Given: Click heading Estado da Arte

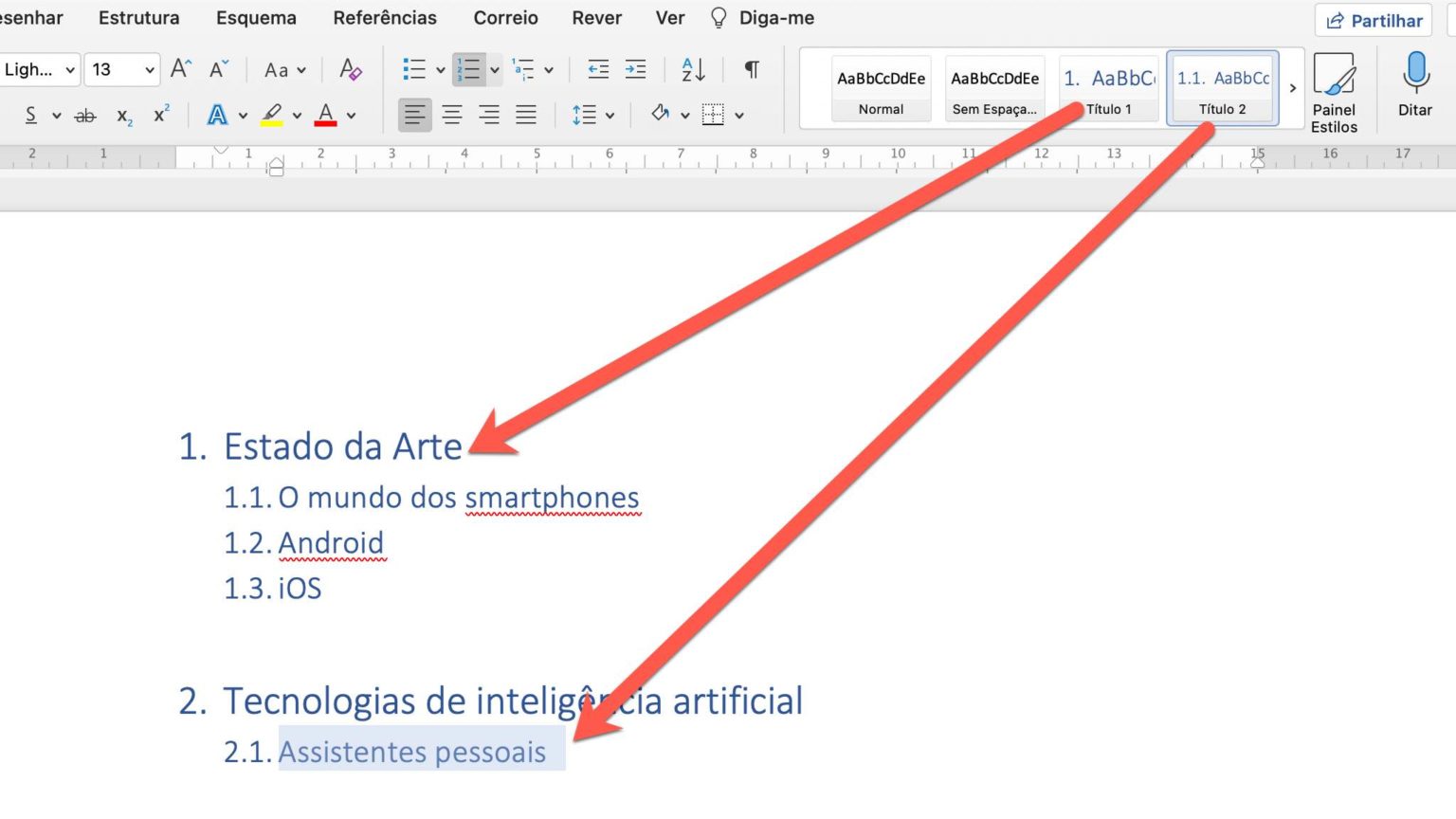Looking at the screenshot, I should 342,446.
